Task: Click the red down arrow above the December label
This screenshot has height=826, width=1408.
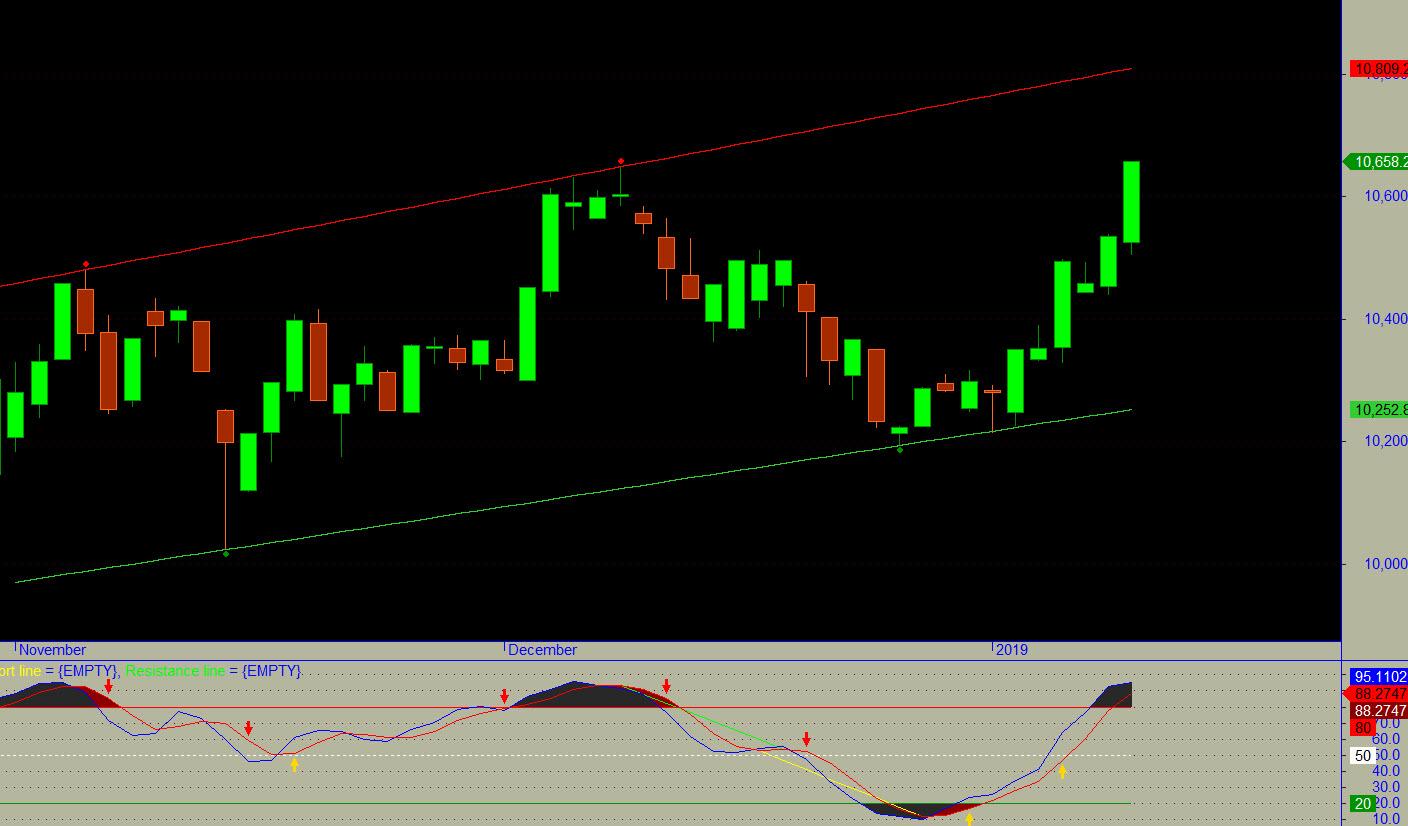Action: tap(505, 696)
